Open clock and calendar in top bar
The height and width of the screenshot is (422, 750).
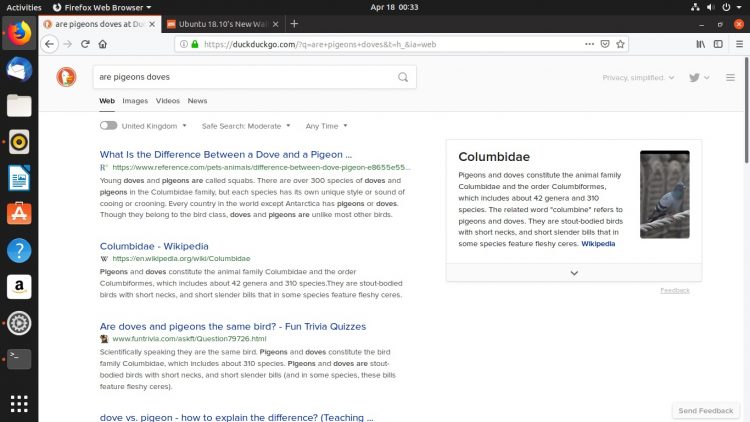click(394, 7)
